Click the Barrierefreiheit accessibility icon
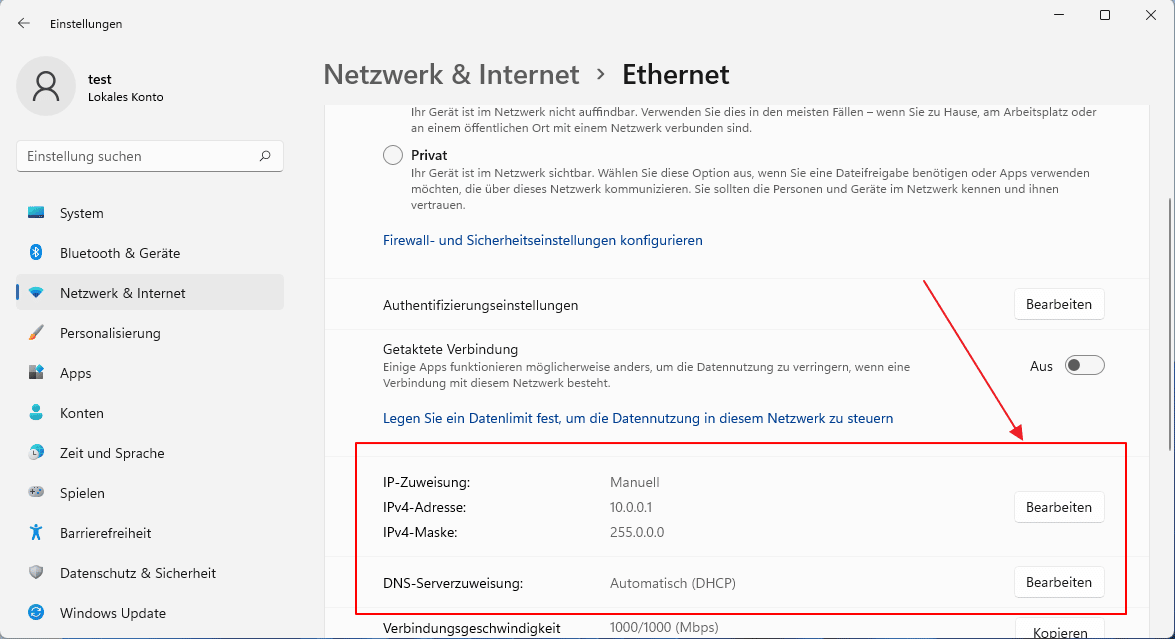The image size is (1175, 639). [36, 533]
